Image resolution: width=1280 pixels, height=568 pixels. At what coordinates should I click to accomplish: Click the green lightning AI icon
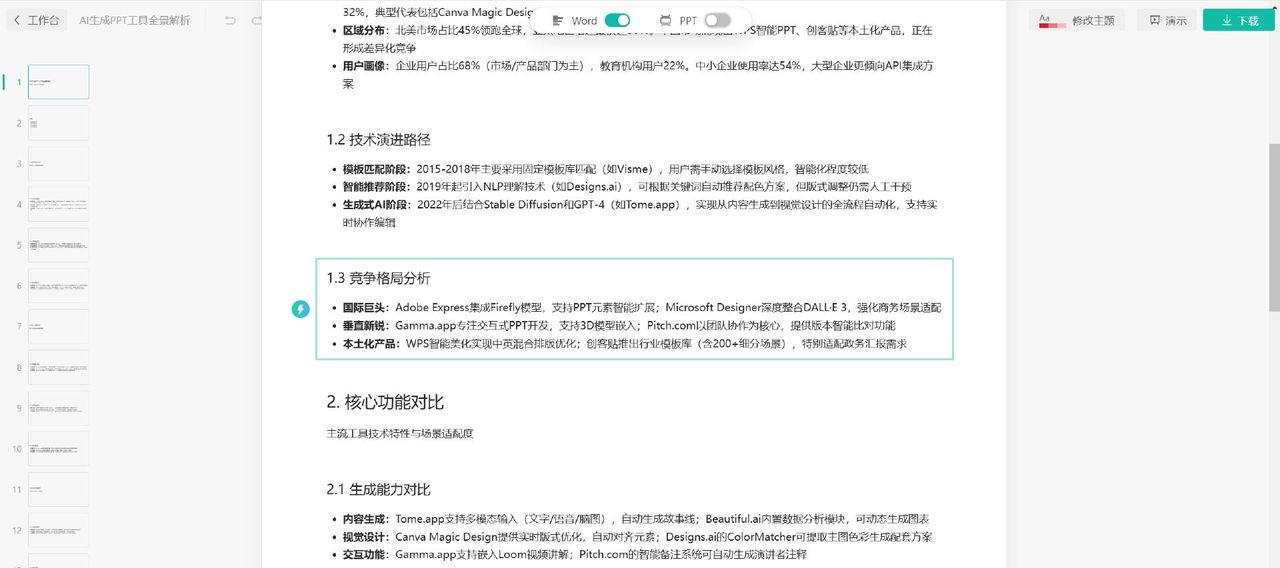[300, 309]
